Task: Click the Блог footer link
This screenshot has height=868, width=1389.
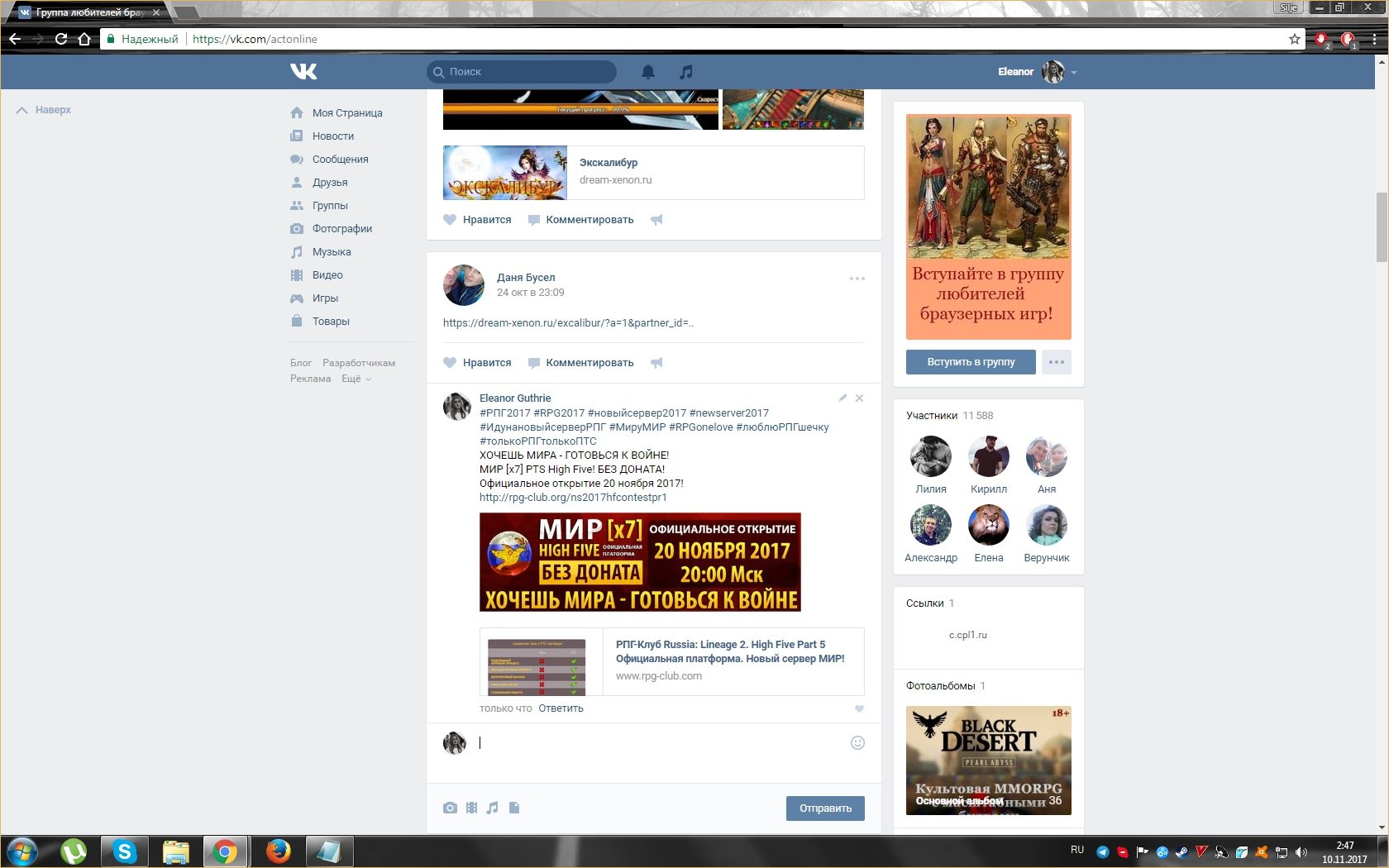Action: tap(301, 363)
